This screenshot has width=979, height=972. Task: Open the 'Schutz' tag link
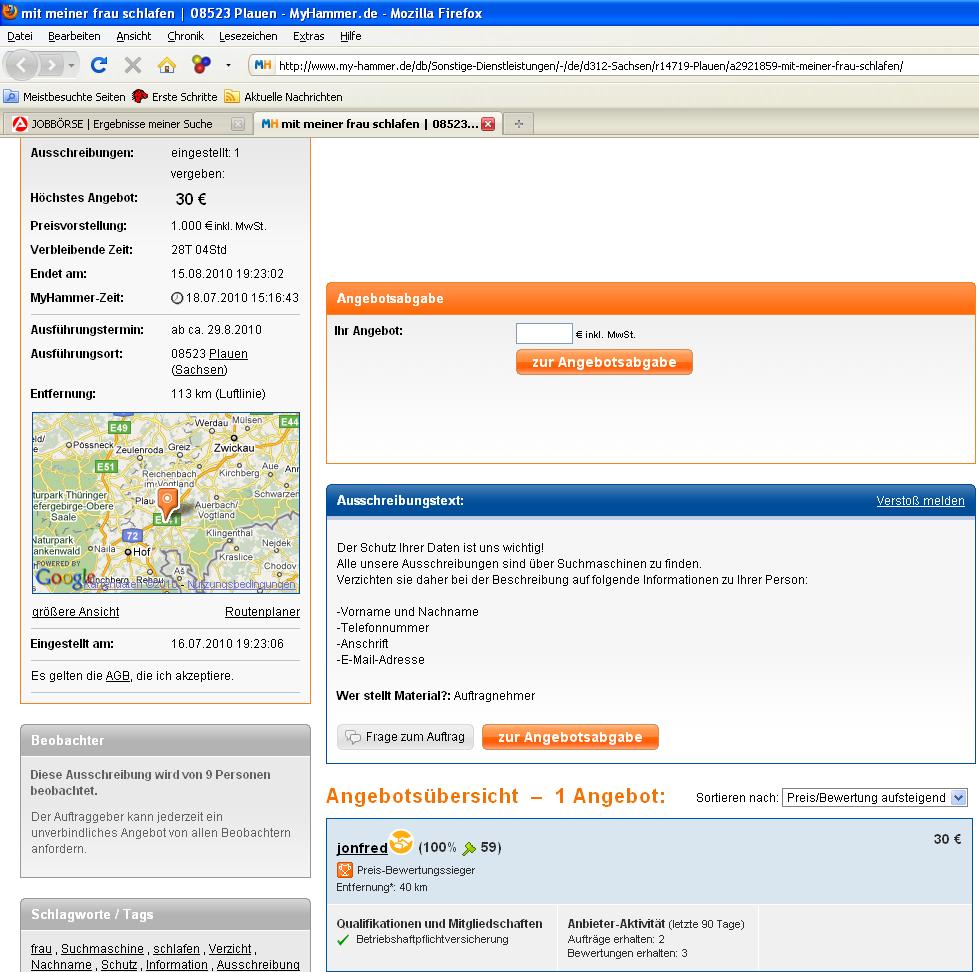(x=119, y=965)
